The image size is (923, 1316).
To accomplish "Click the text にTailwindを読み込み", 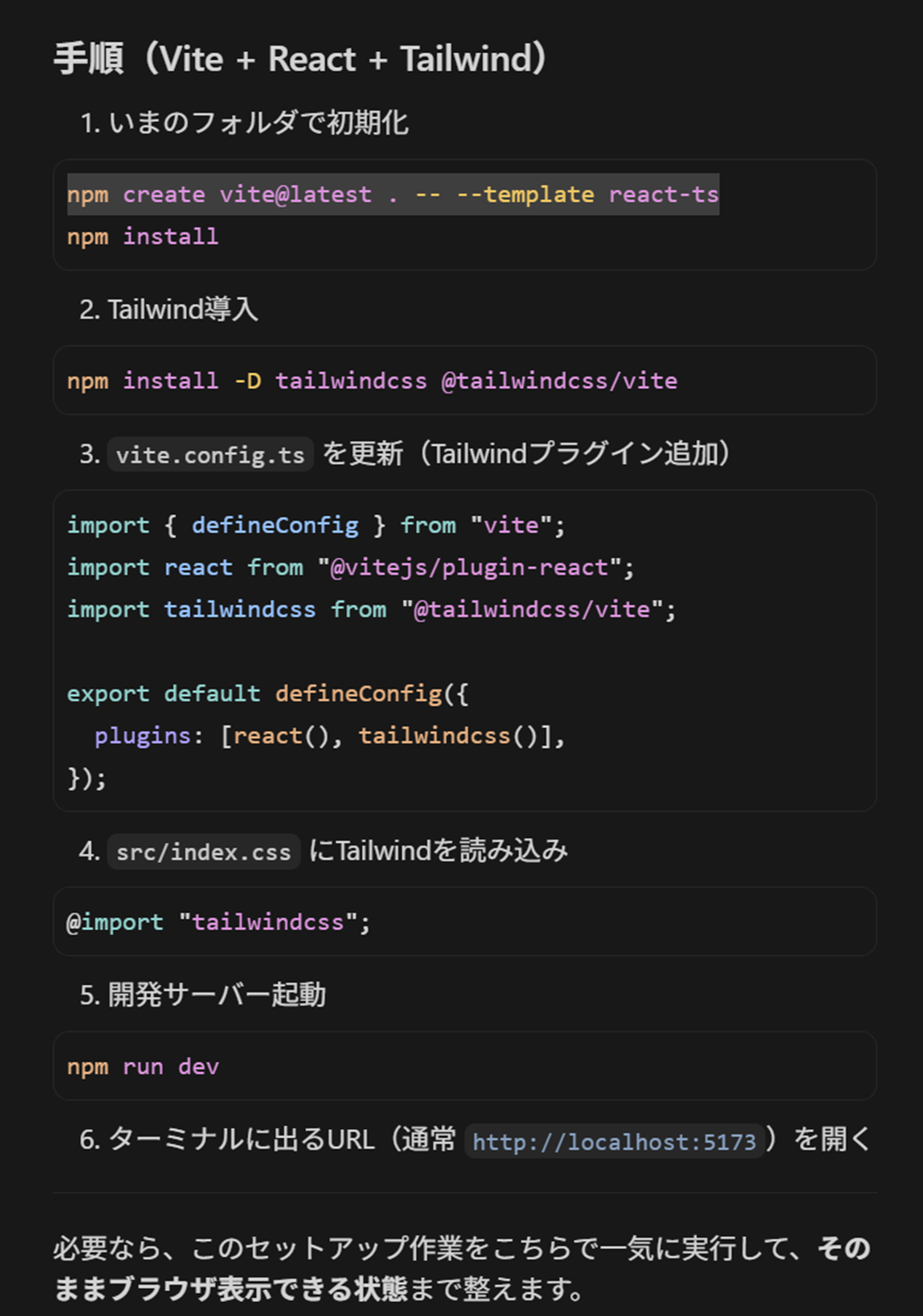I will [x=438, y=851].
